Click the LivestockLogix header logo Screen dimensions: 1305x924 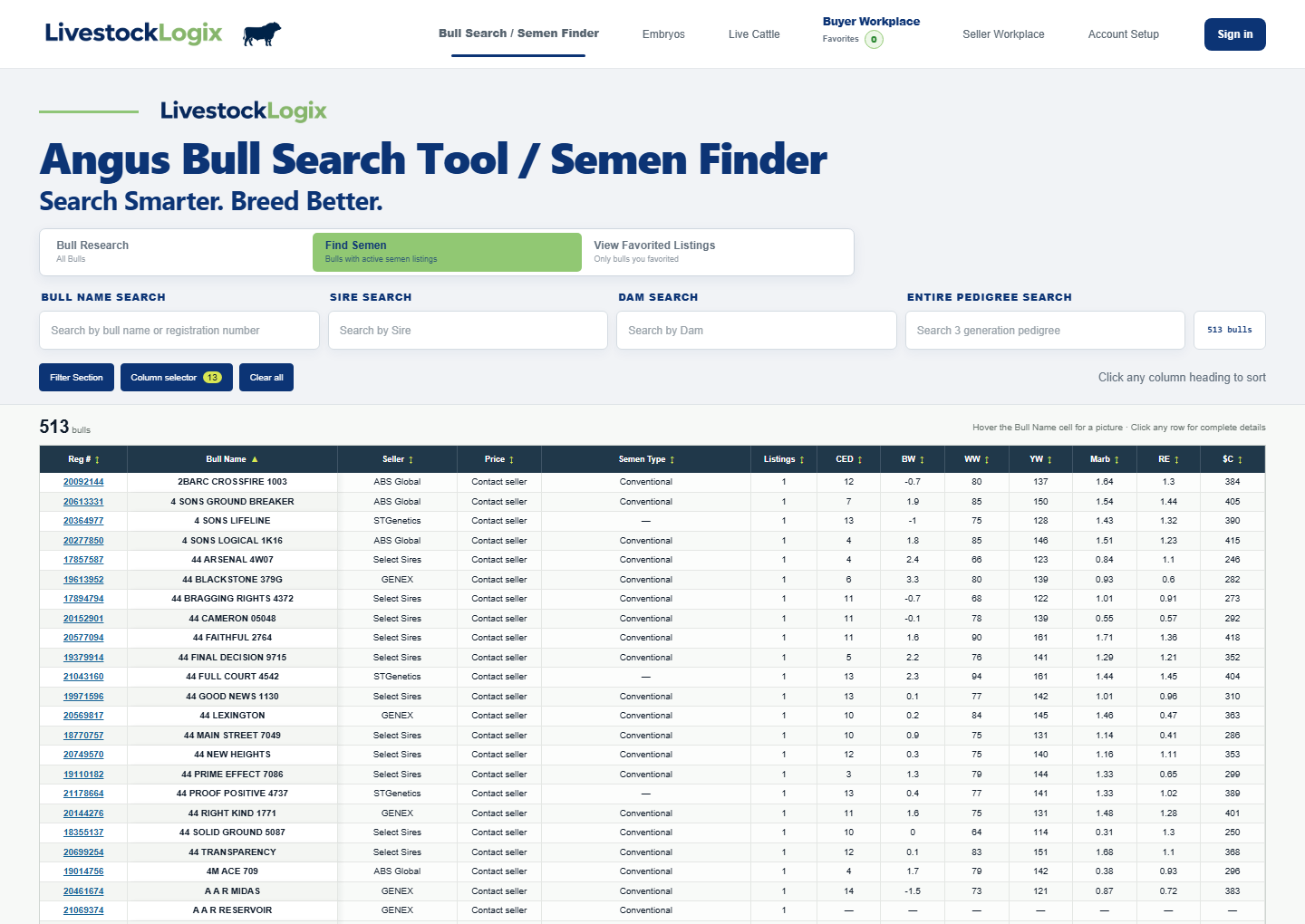pos(133,34)
